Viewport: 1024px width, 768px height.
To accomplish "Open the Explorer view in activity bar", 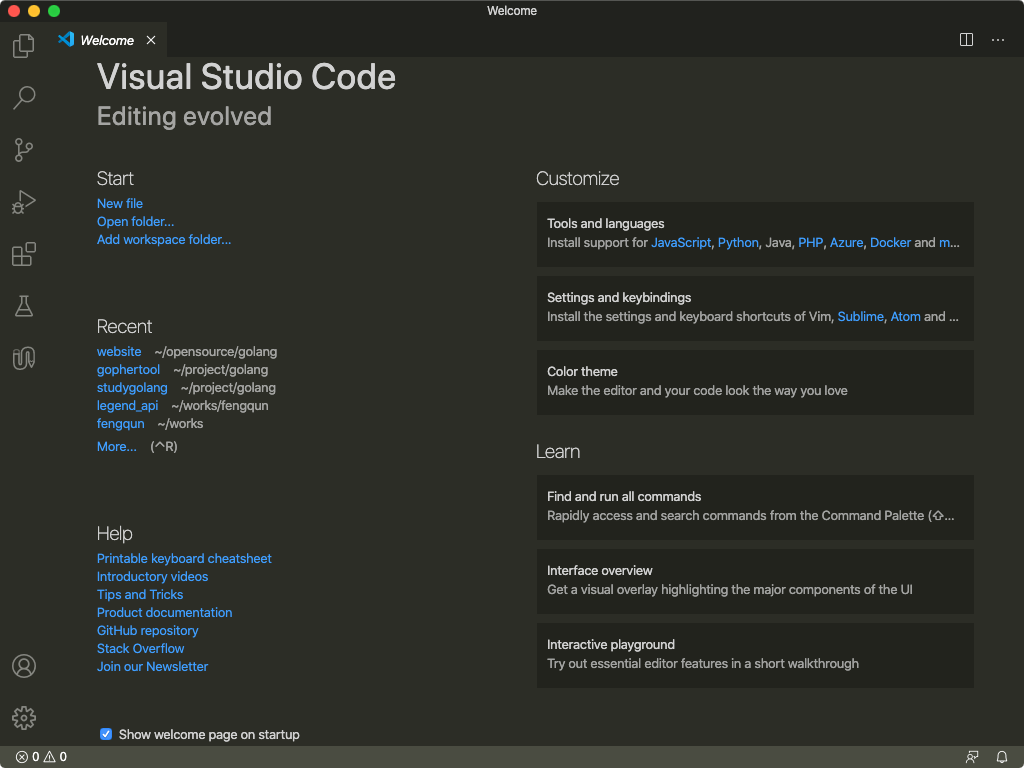I will click(24, 46).
